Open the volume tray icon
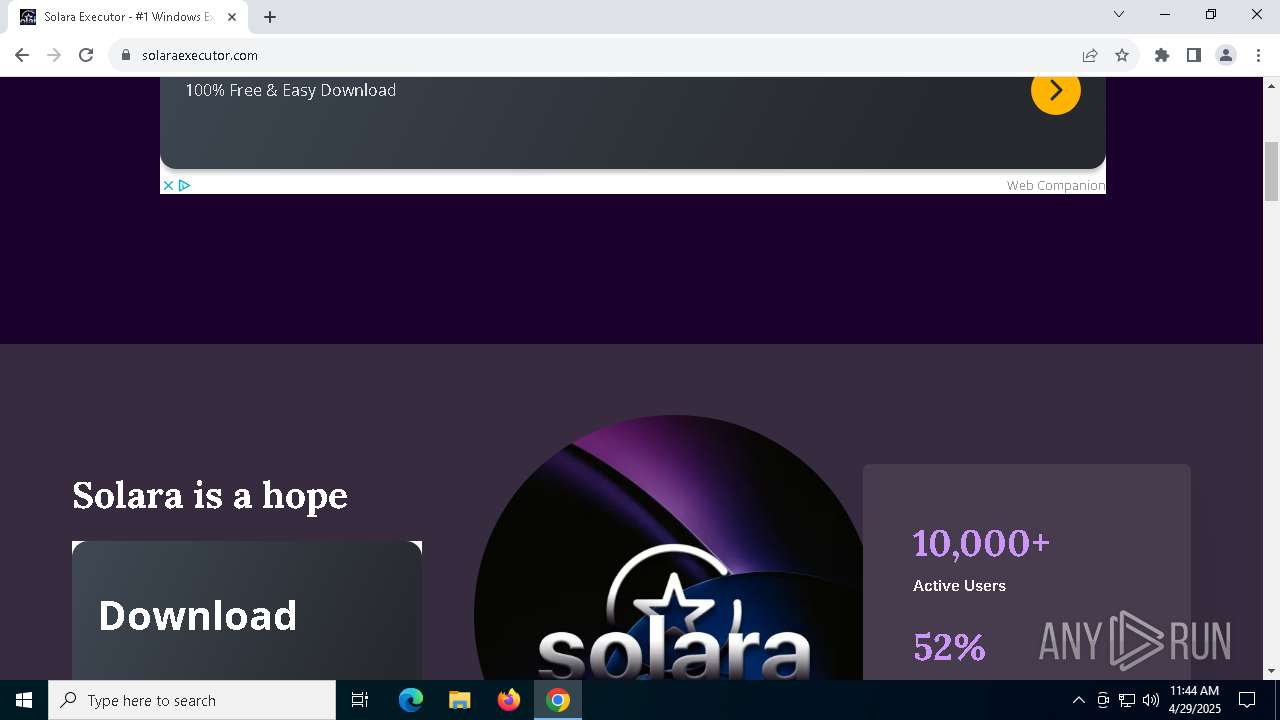Screen dimensions: 1280x720 pos(1151,700)
